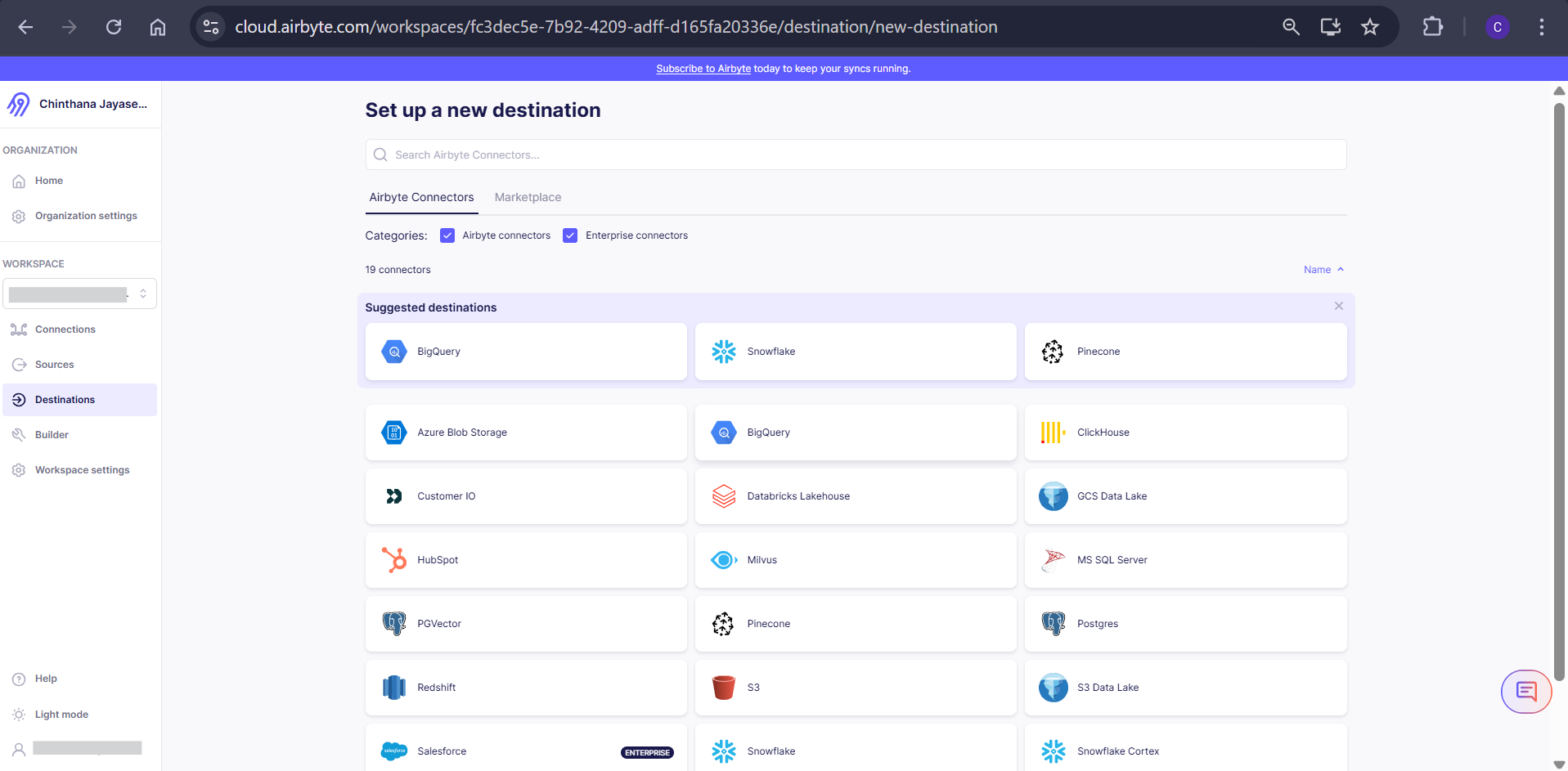This screenshot has width=1568, height=771.
Task: Choose Postgres destination card
Action: pyautogui.click(x=1185, y=624)
